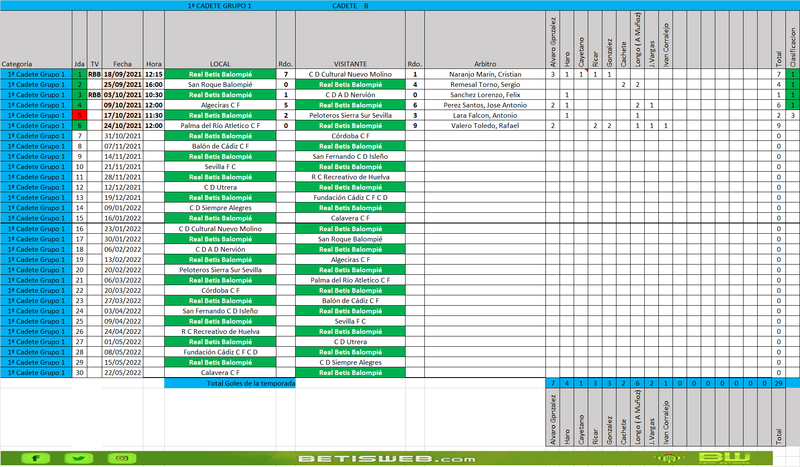Select the date cell '25/09/2021'
This screenshot has width=800, height=467.
(122, 84)
